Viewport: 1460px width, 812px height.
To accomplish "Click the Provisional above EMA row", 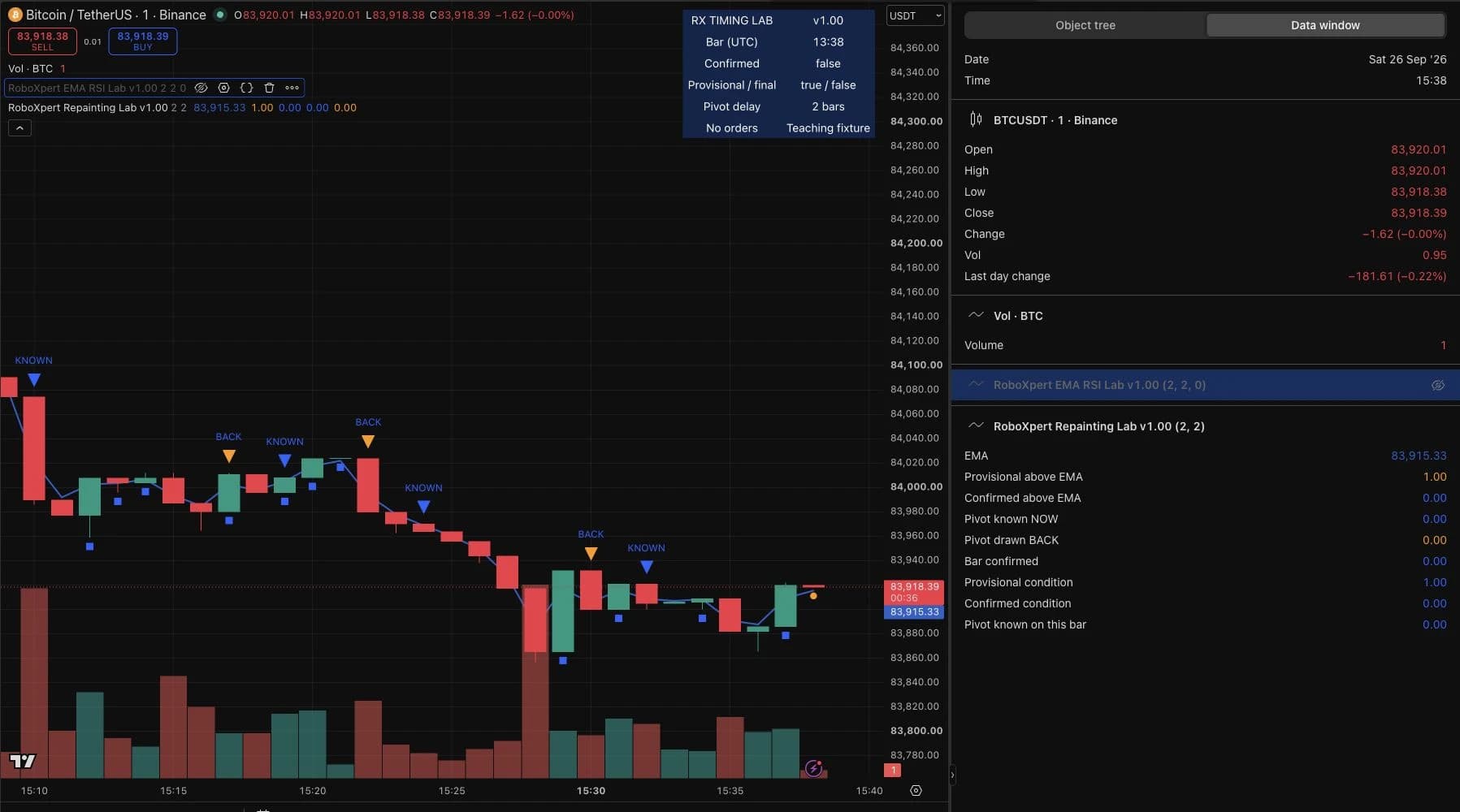I will click(1205, 477).
